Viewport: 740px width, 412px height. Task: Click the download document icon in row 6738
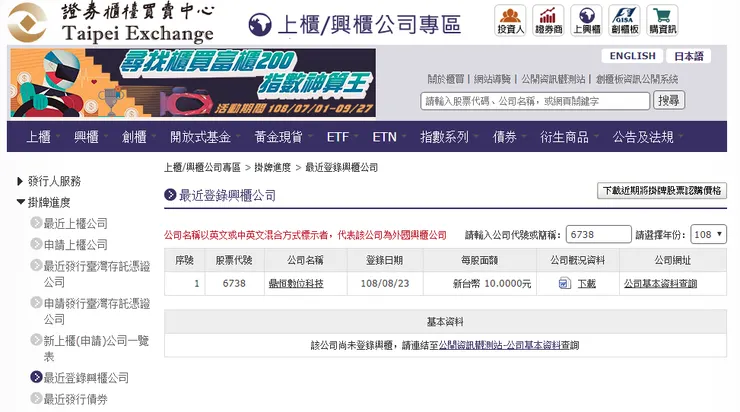[564, 284]
